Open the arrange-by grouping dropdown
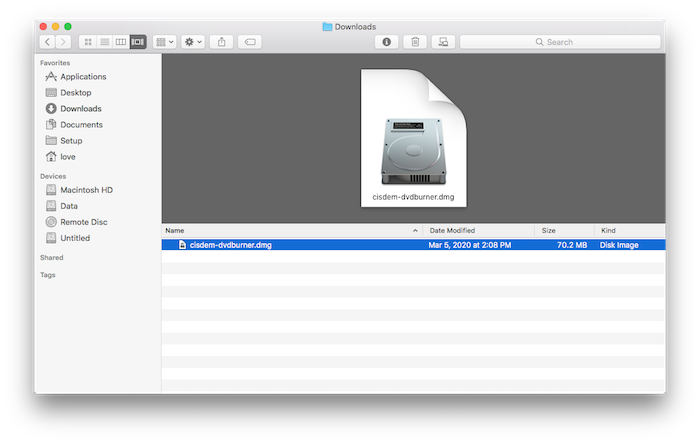 pos(165,42)
